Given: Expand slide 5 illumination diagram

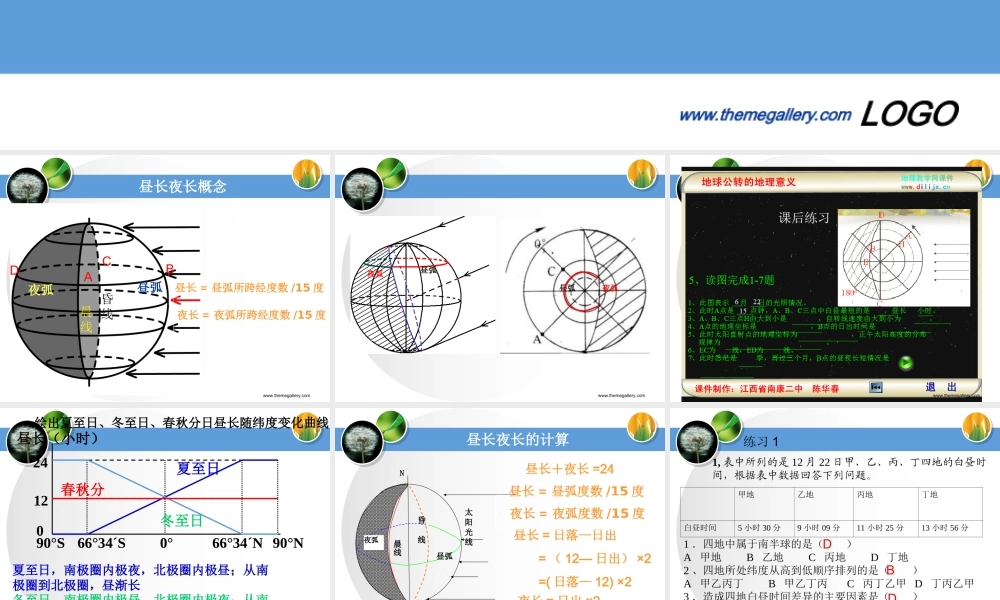Looking at the screenshot, I should coord(904,256).
